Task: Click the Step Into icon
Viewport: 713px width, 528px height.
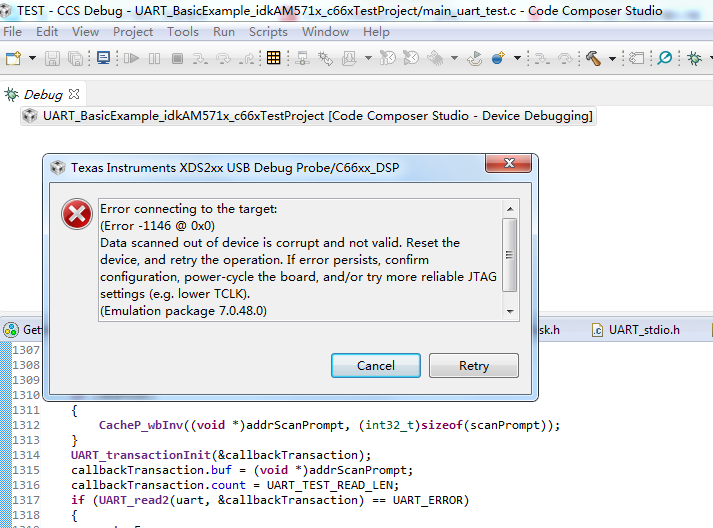Action: pyautogui.click(x=200, y=58)
